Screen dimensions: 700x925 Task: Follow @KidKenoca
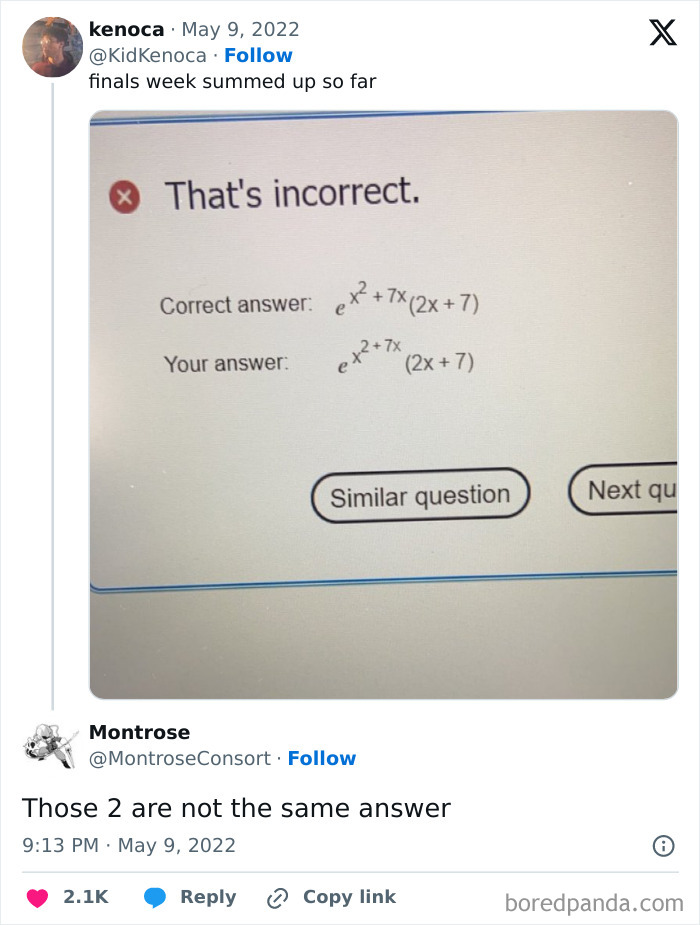tap(259, 55)
